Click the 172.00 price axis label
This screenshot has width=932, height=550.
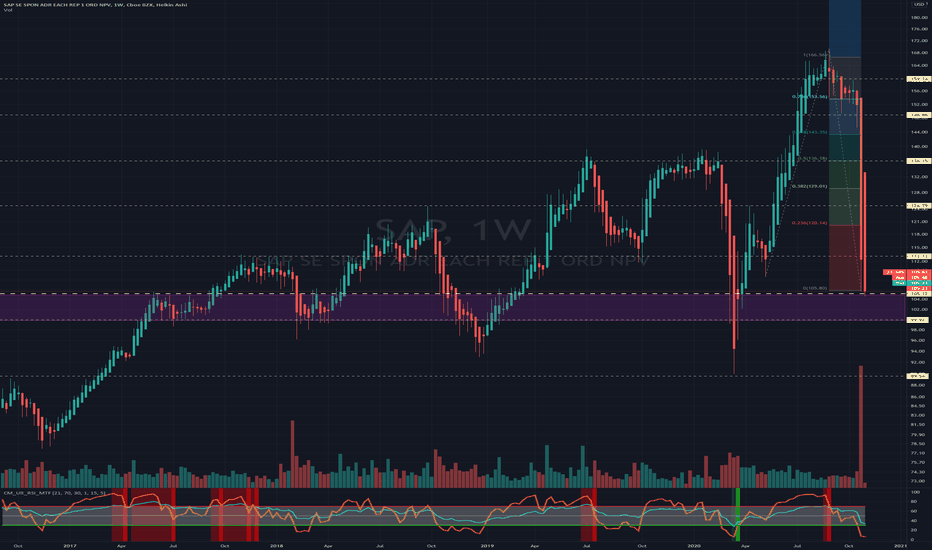pyautogui.click(x=919, y=40)
